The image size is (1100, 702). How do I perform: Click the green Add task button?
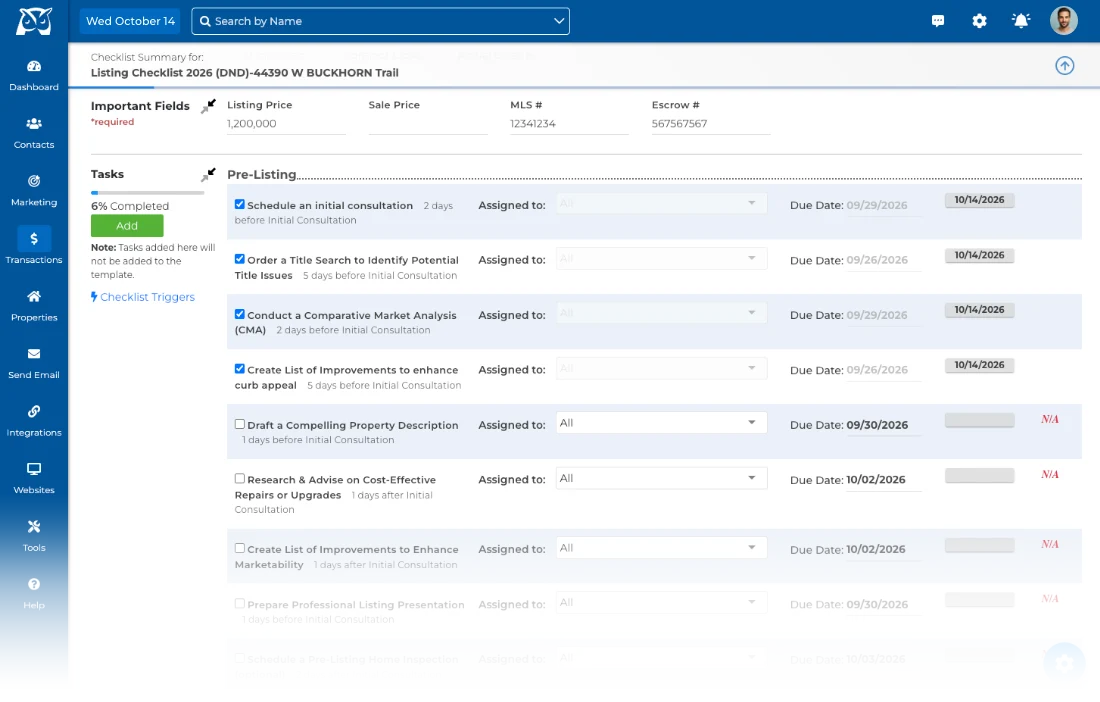(127, 226)
